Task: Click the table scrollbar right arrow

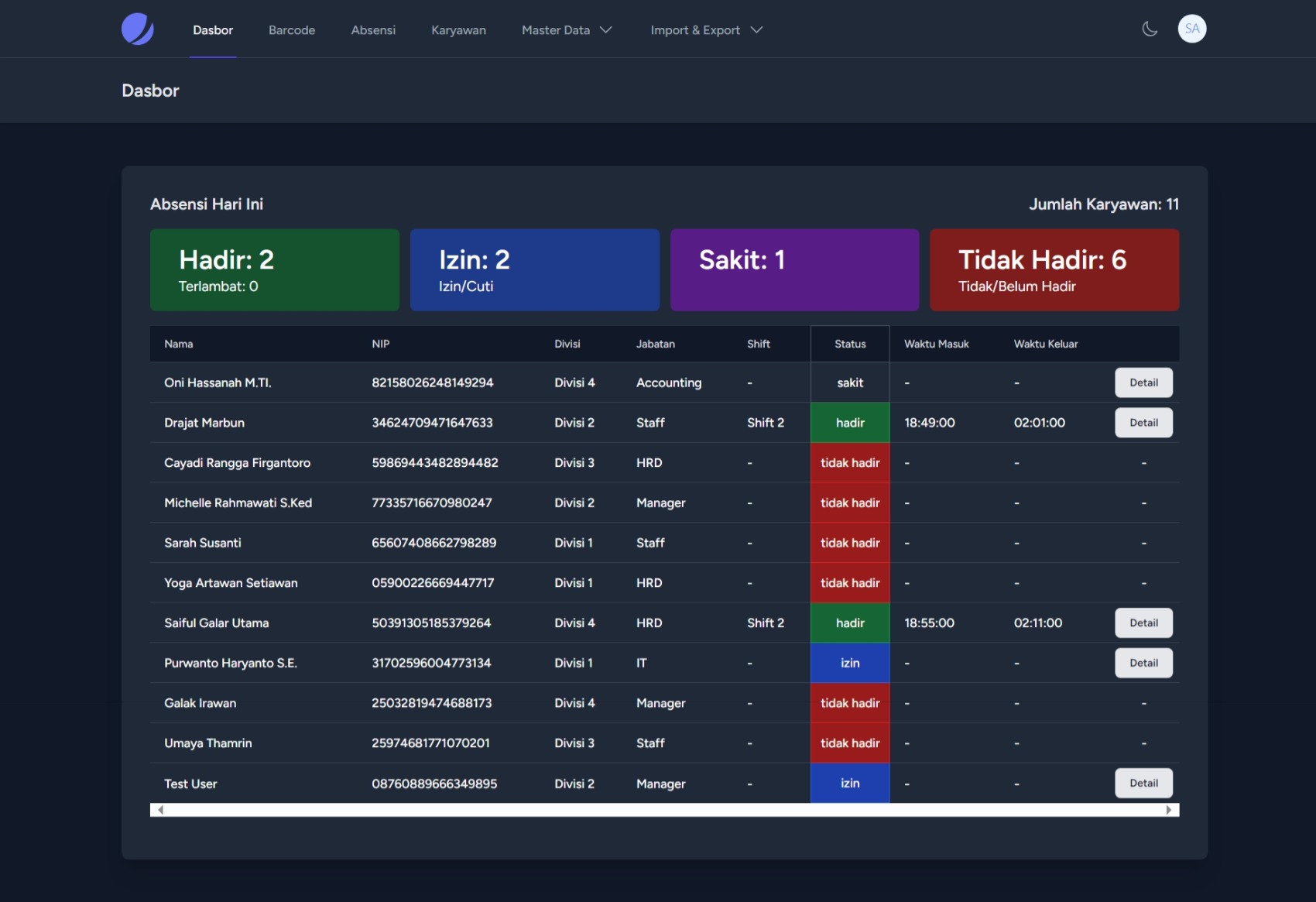Action: click(1168, 810)
